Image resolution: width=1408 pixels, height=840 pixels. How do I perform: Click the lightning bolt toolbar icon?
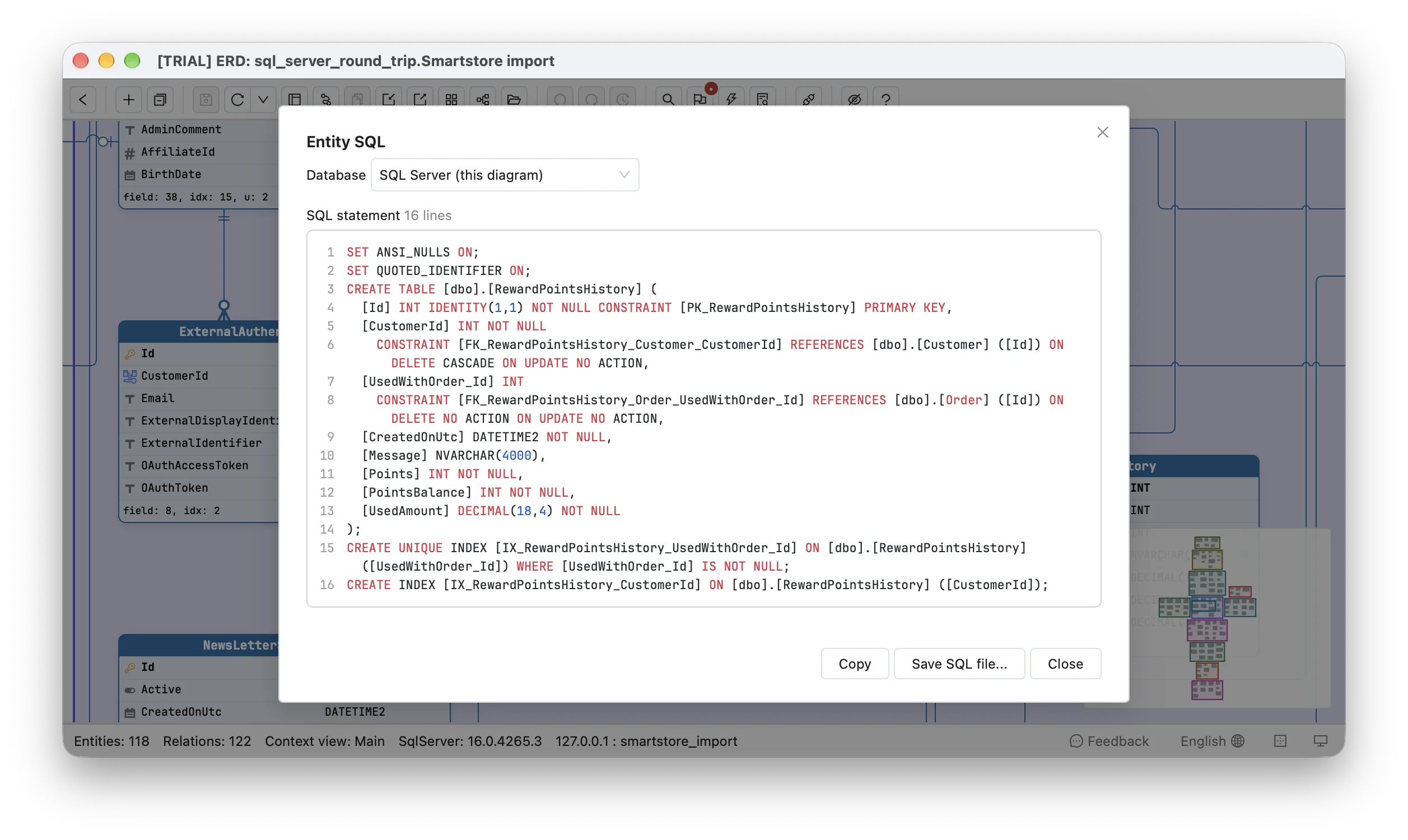(x=731, y=100)
